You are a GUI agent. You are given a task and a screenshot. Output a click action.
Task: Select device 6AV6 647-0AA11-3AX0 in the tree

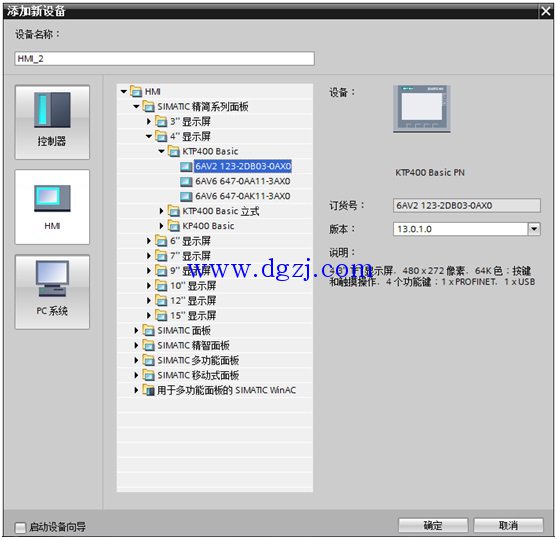click(243, 181)
